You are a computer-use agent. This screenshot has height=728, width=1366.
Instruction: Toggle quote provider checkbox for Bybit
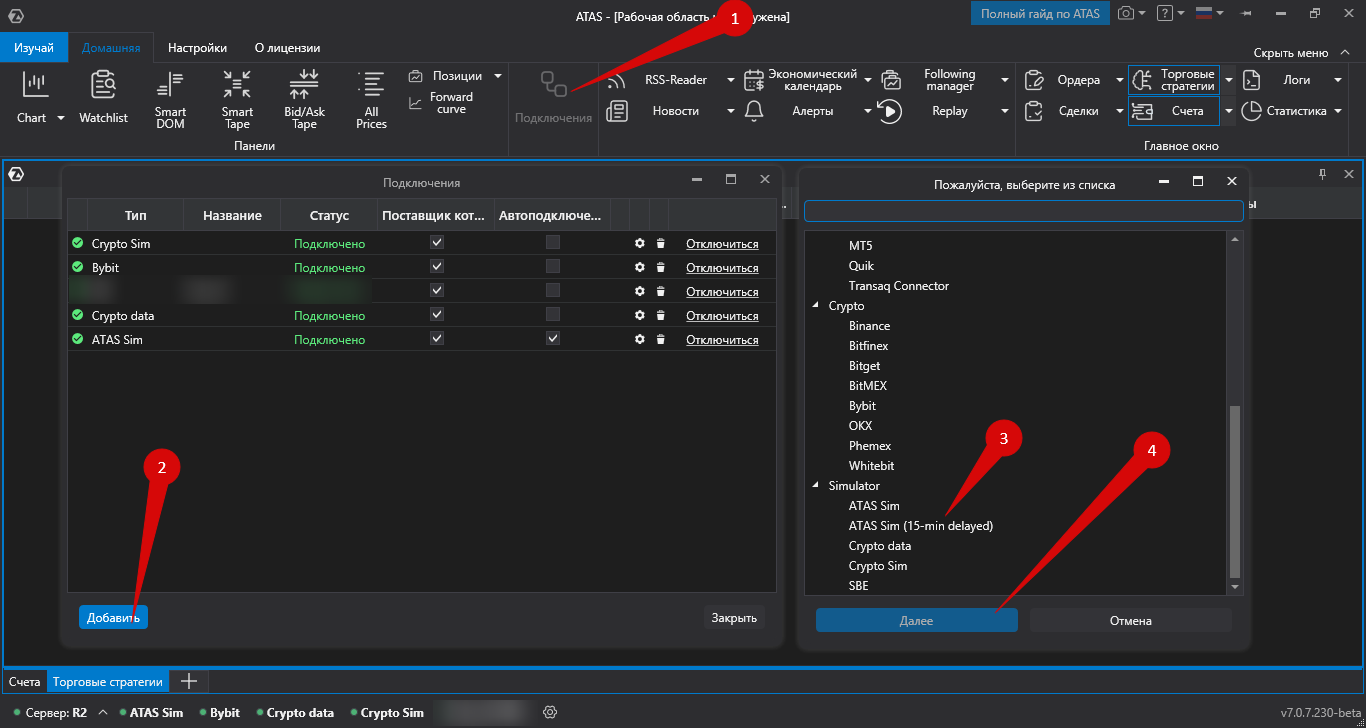click(x=436, y=266)
